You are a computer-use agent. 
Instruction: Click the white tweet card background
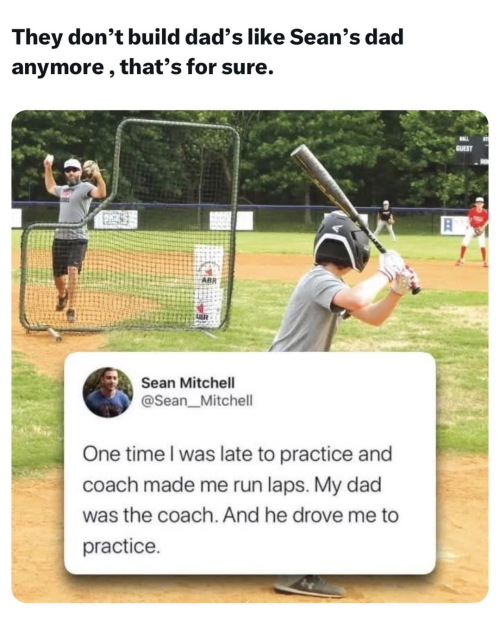tap(250, 463)
